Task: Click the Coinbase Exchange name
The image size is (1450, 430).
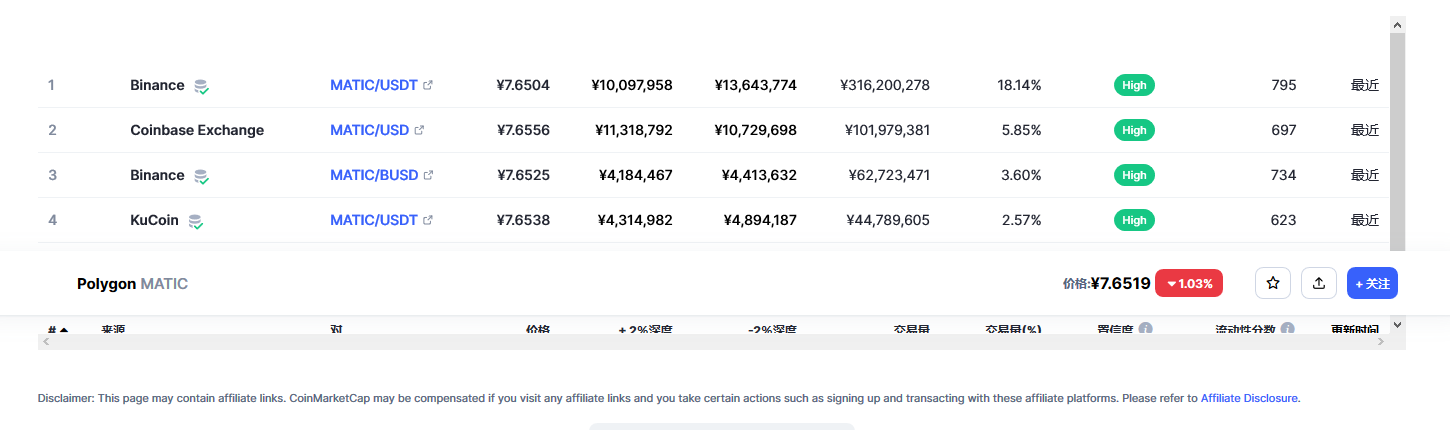Action: click(197, 130)
